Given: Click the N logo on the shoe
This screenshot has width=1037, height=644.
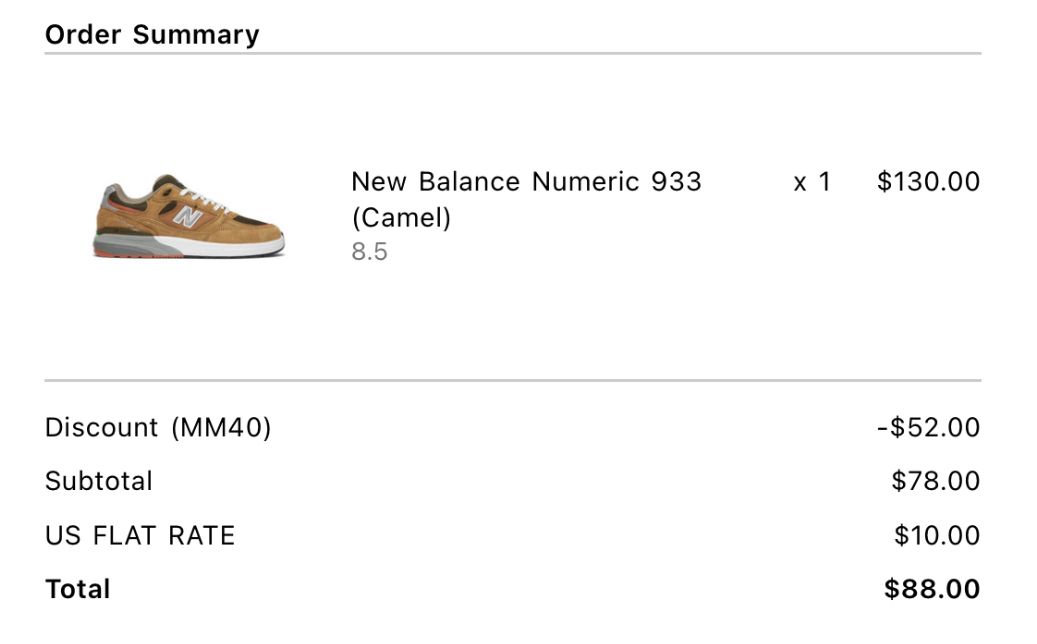Looking at the screenshot, I should [x=187, y=216].
